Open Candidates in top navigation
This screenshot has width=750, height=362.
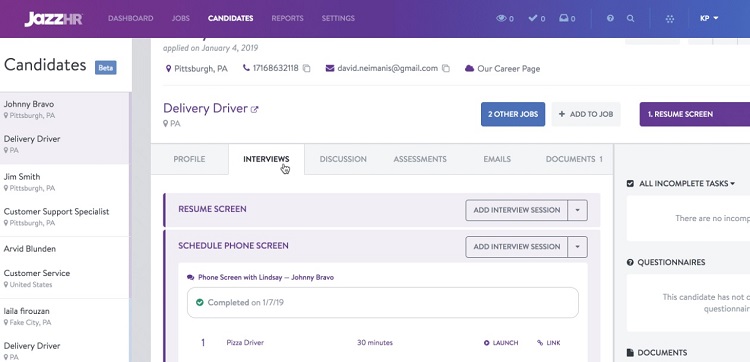[231, 19]
